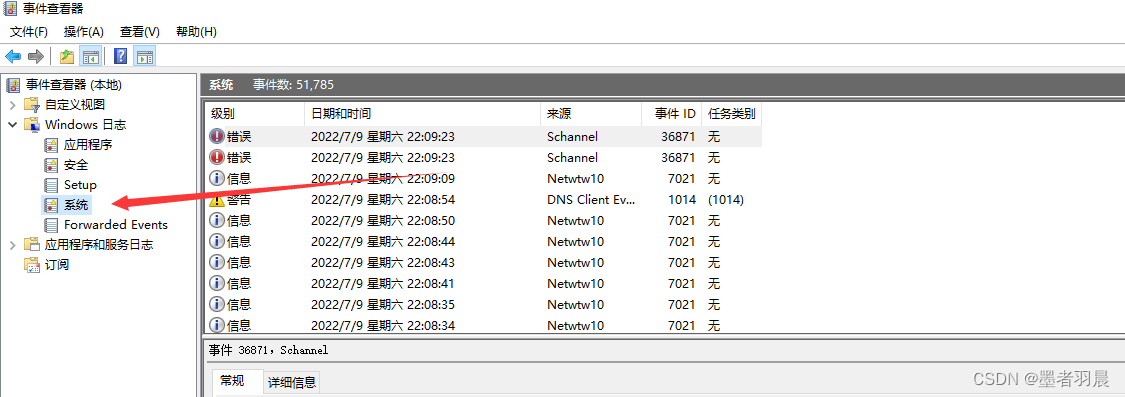
Task: Click the Forward arrow toolbar icon
Action: [x=35, y=56]
